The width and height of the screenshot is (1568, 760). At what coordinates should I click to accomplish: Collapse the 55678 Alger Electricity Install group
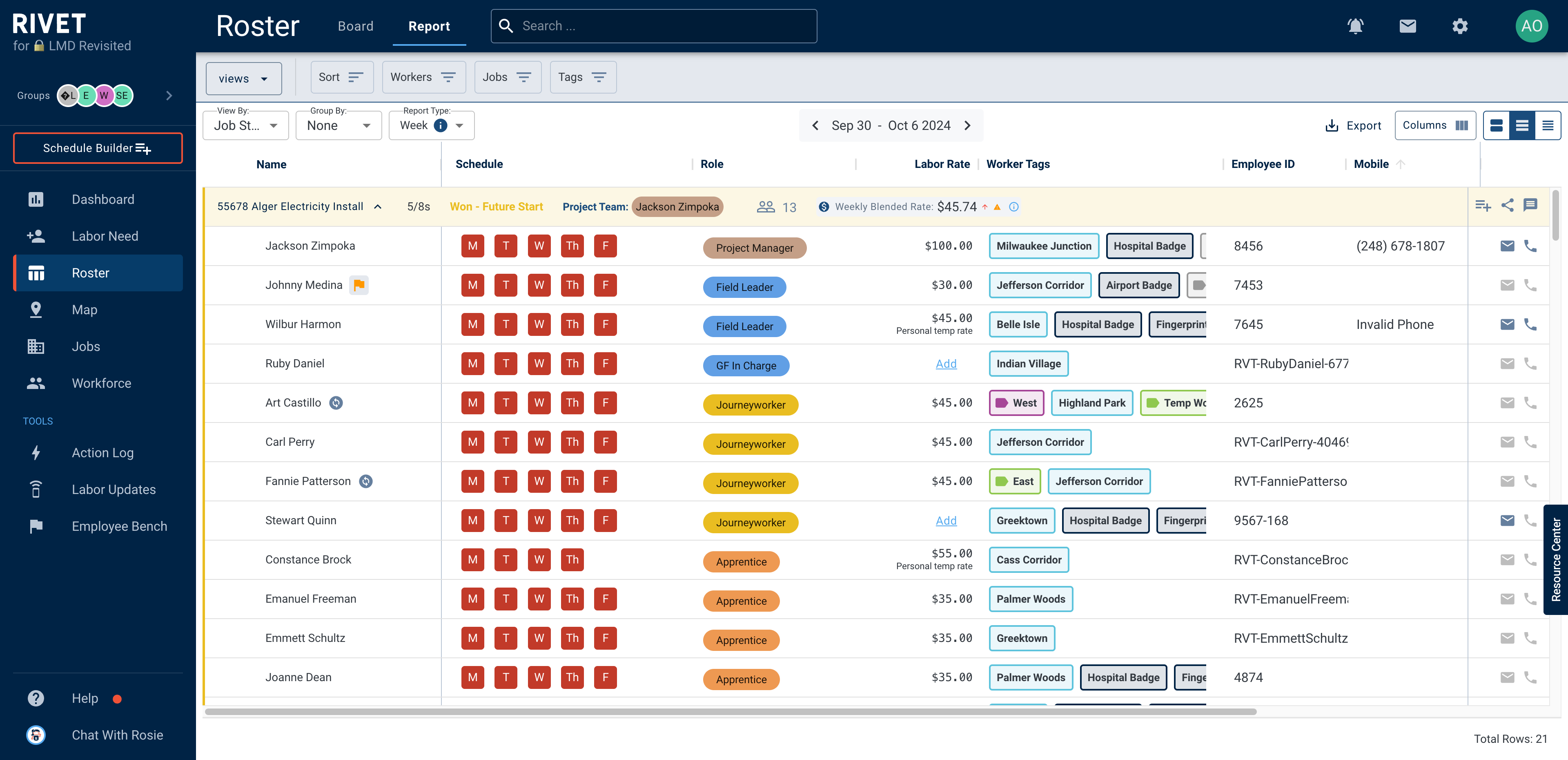click(x=378, y=207)
